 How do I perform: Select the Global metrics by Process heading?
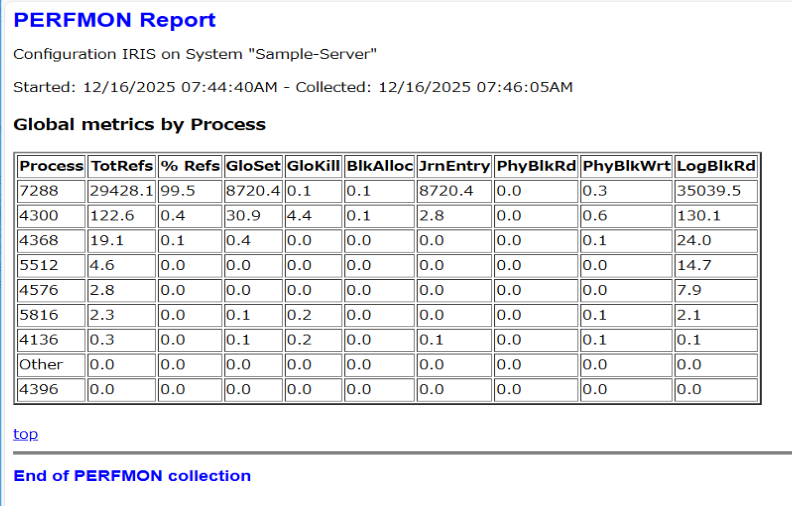[139, 125]
